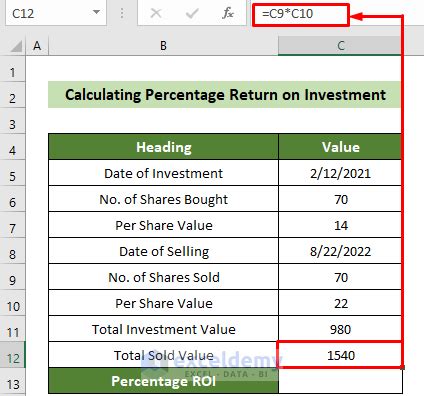The image size is (424, 396).
Task: Click the formula bar options dots handle
Action: (x=122, y=13)
